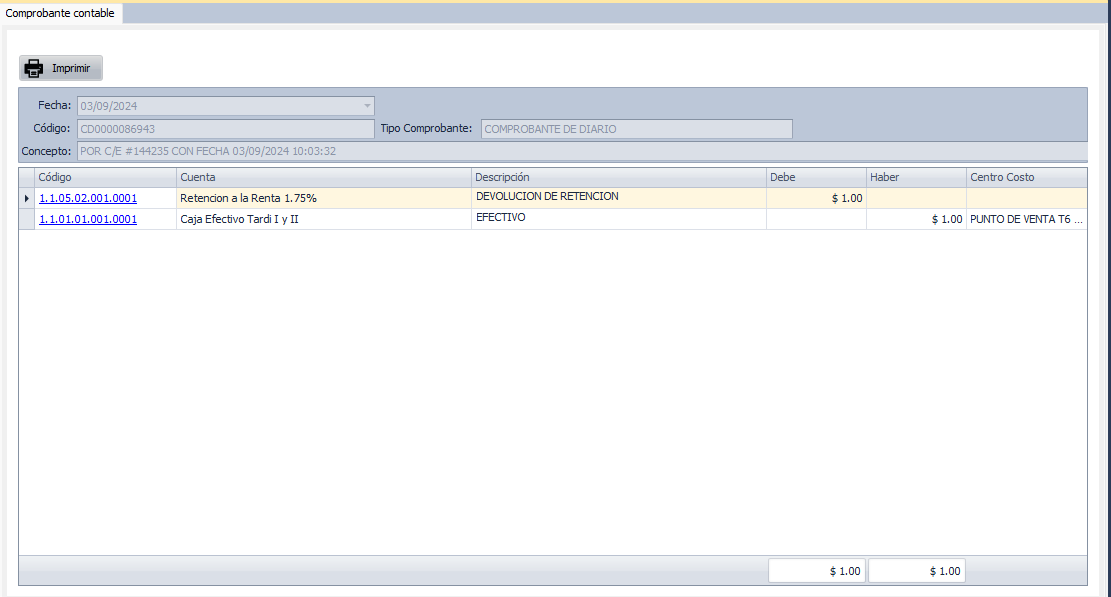Click the Concepto text field
This screenshot has width=1111, height=597.
coord(580,151)
